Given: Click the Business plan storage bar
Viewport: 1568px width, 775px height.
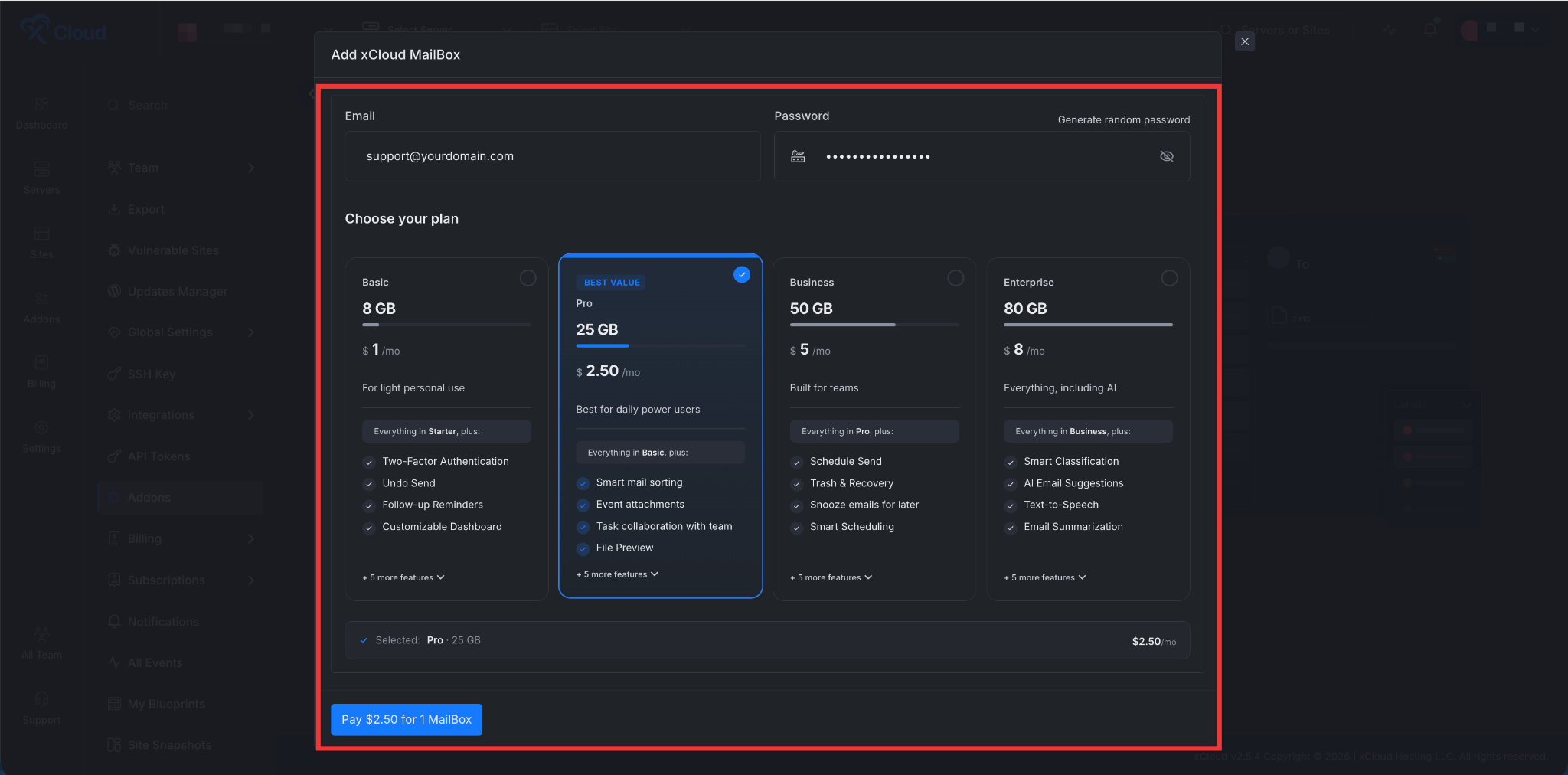Looking at the screenshot, I should coord(874,325).
